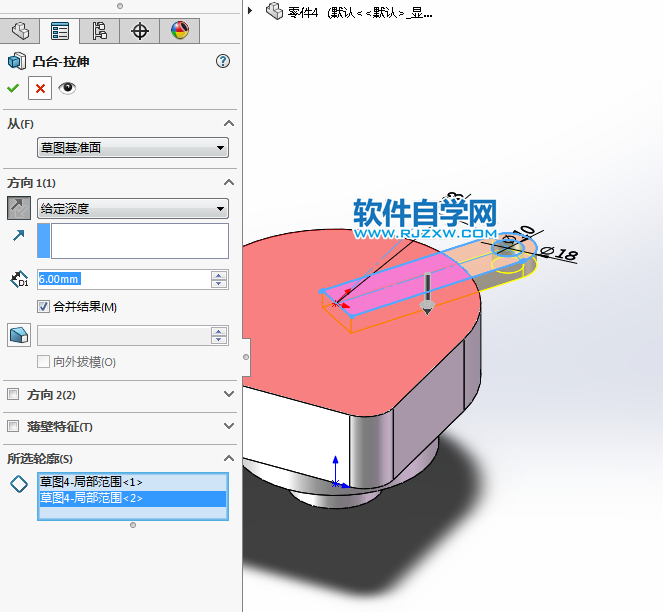Open the FeatureManager design tree tab
This screenshot has height=612, width=663.
pos(20,31)
